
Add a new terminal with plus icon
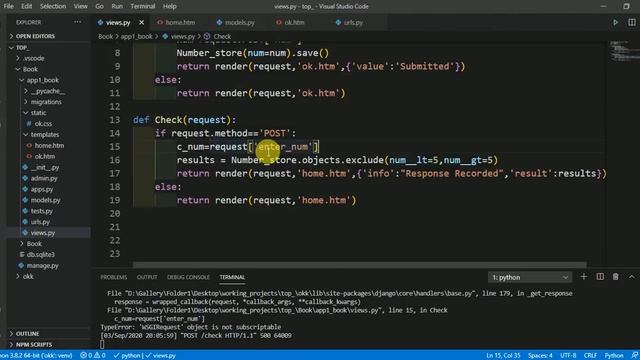pyautogui.click(x=584, y=277)
